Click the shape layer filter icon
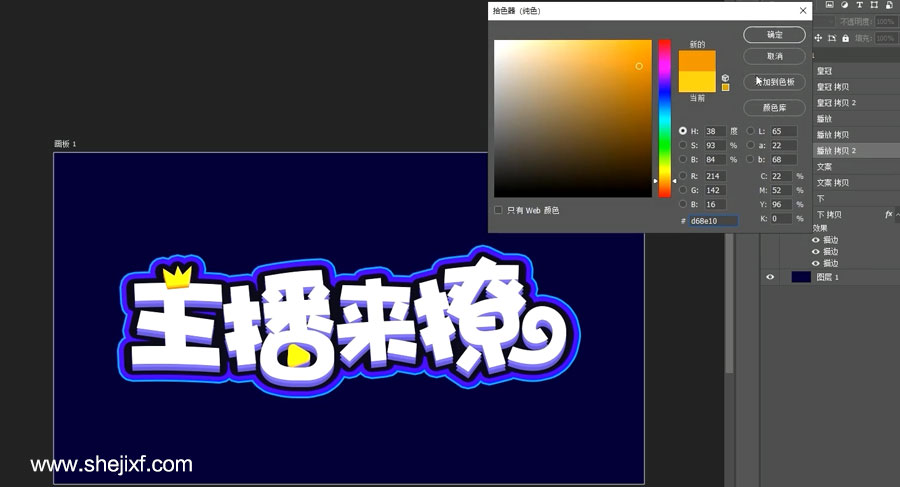Viewport: 900px width, 487px height. pos(875,5)
